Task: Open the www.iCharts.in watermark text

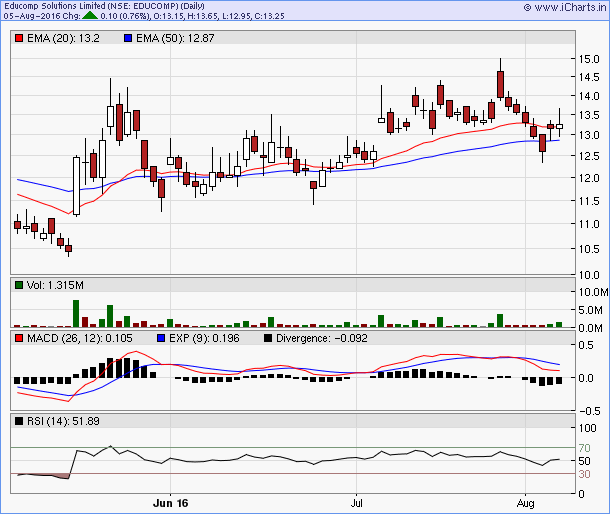Action: click(570, 7)
